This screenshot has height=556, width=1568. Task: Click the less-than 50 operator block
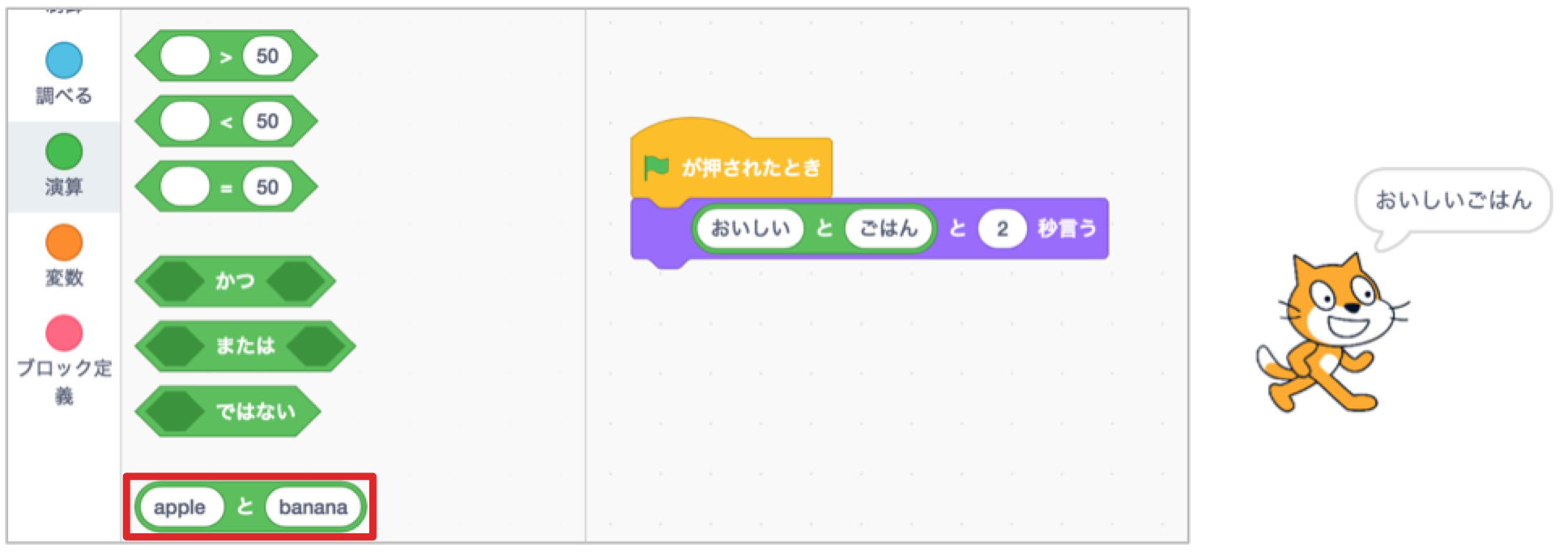tap(225, 122)
